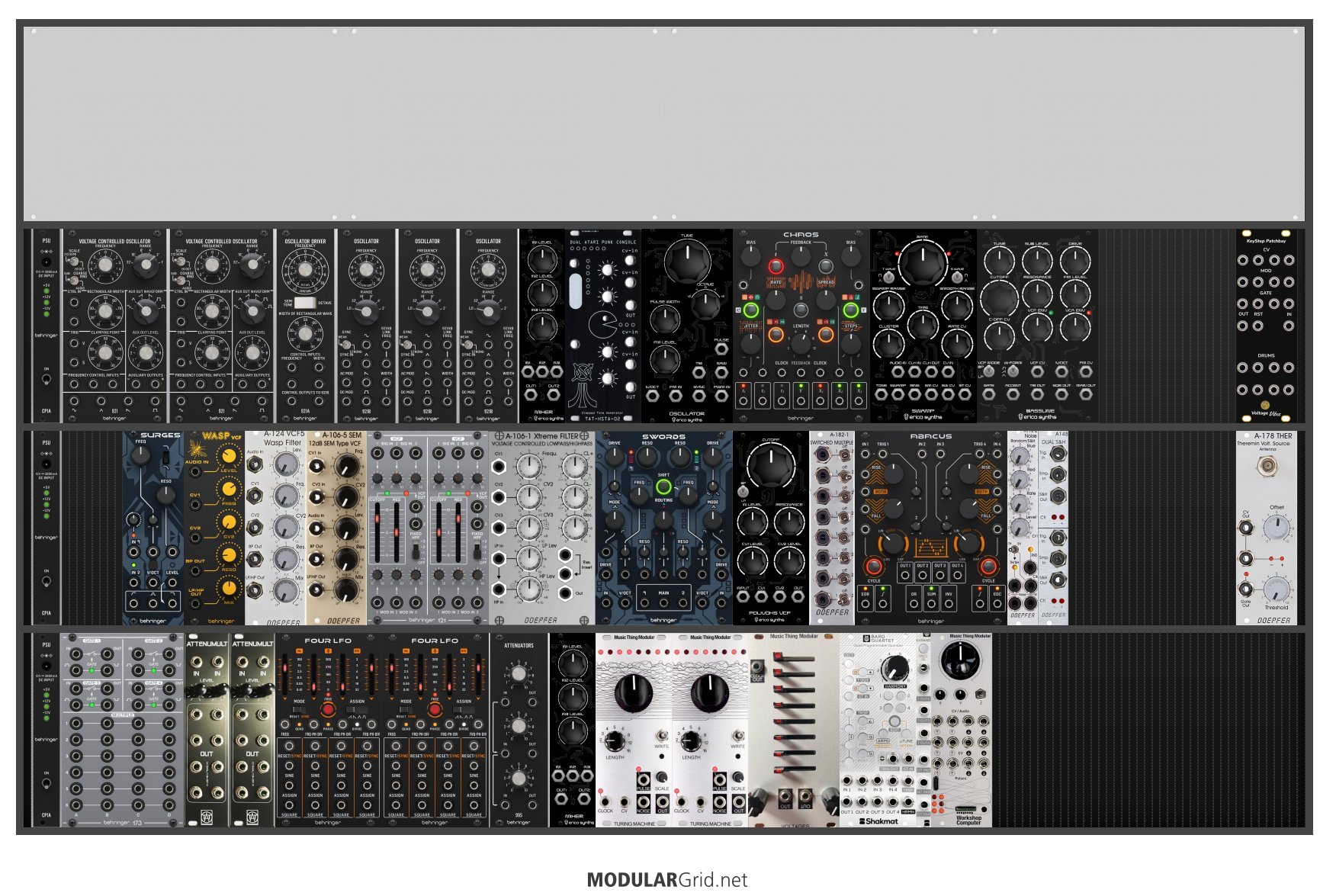Open the A-178 Theremin Volt. Source module
The image size is (1336, 896).
pos(1266,528)
